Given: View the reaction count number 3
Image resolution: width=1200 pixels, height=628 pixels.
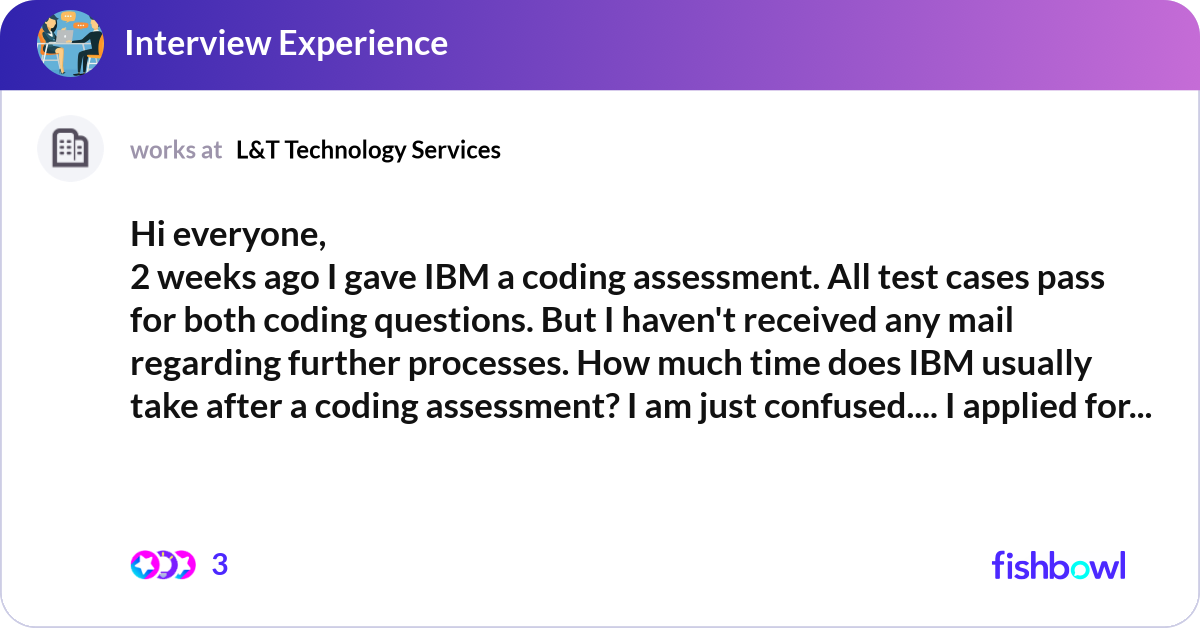Looking at the screenshot, I should [x=220, y=565].
